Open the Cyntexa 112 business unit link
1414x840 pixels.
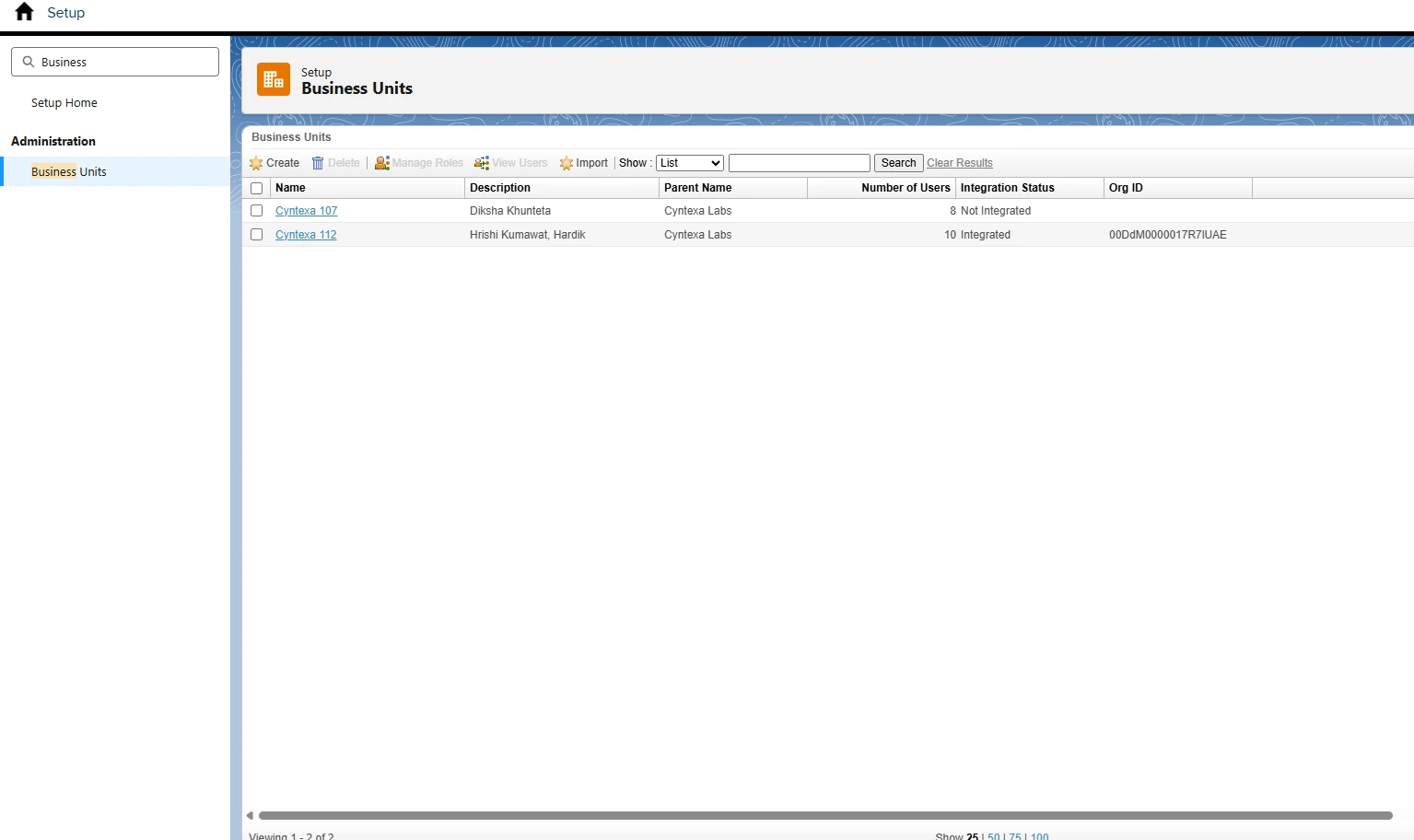[306, 234]
